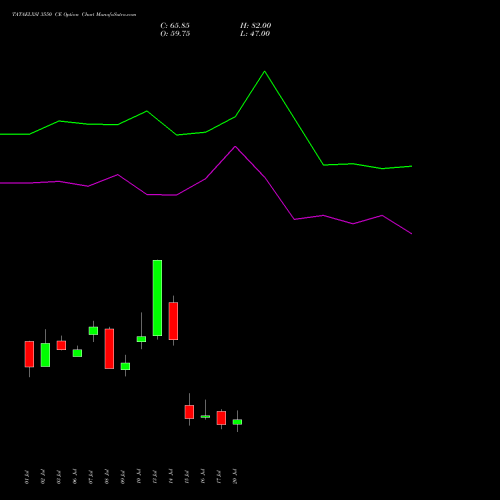This screenshot has height=500, width=500.
Task: Select the small red candlestick for 03 Jul
Action: point(61,345)
